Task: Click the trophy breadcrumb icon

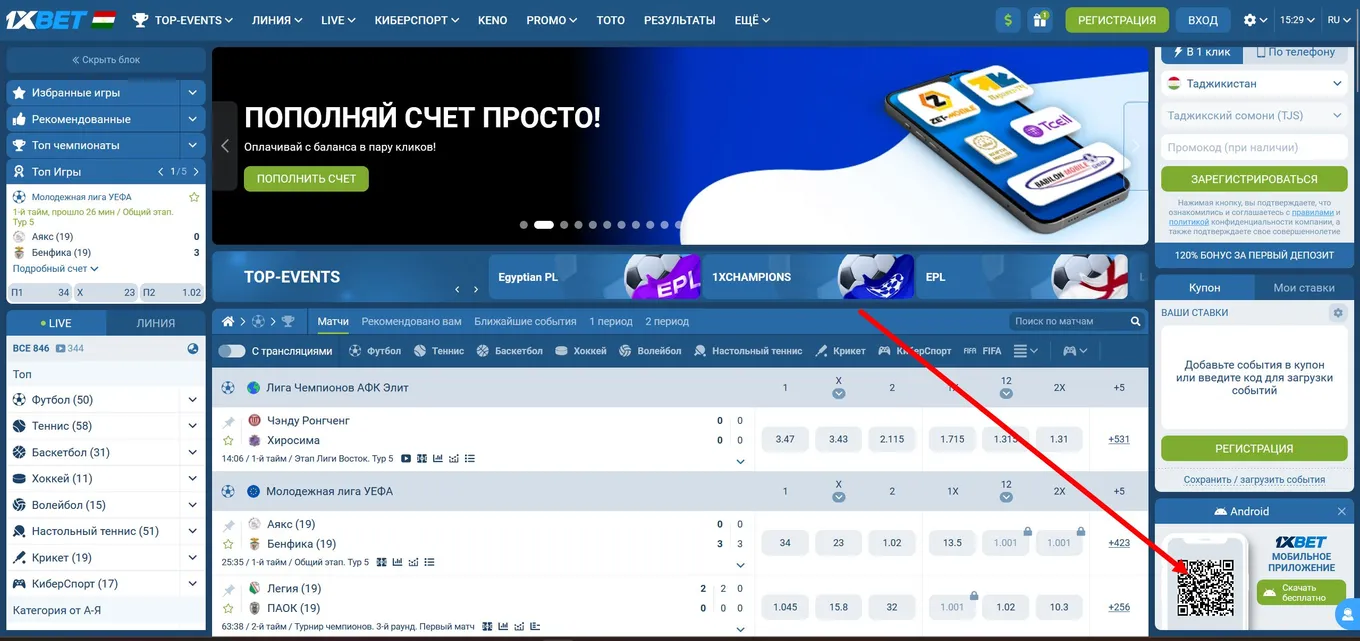Action: pos(288,322)
